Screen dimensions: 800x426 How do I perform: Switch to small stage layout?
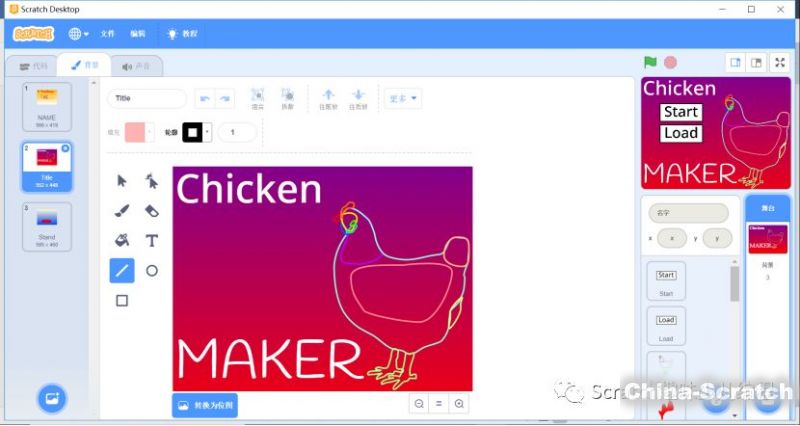(x=736, y=62)
